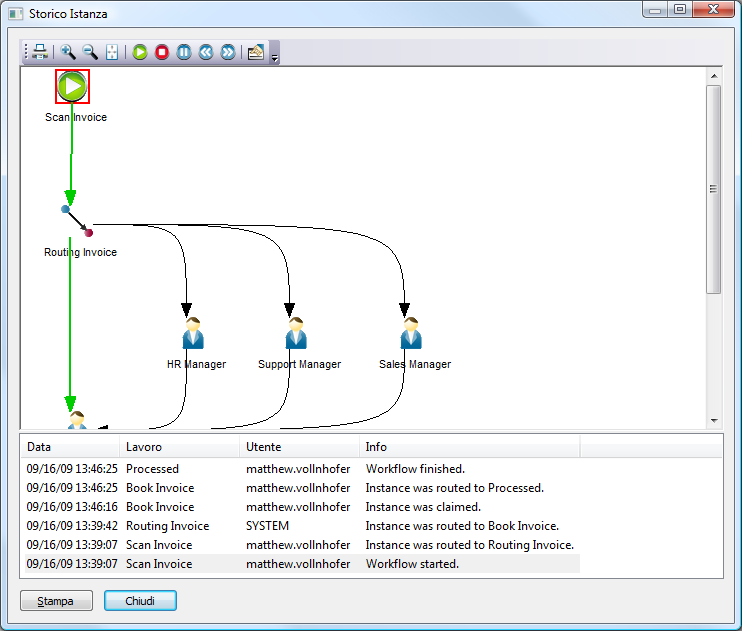Click the scrollbar down arrow in diagram
The height and width of the screenshot is (631, 742).
click(x=714, y=420)
